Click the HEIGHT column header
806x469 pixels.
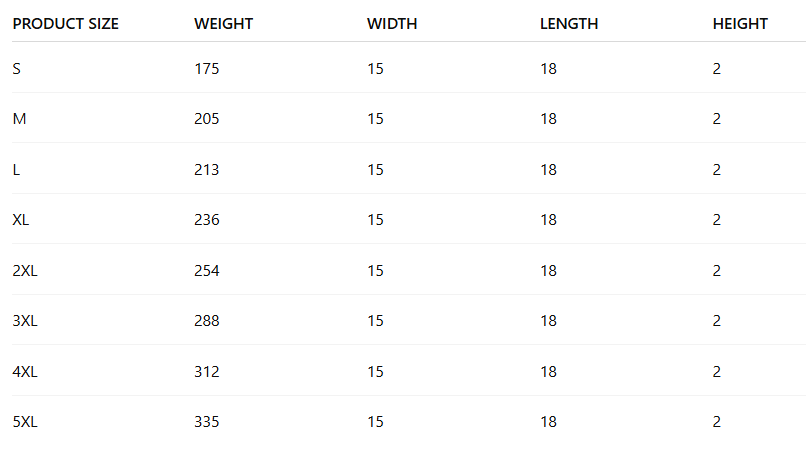pyautogui.click(x=740, y=24)
